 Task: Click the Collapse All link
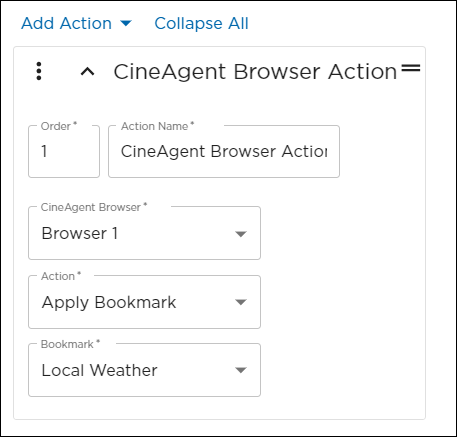coord(201,24)
